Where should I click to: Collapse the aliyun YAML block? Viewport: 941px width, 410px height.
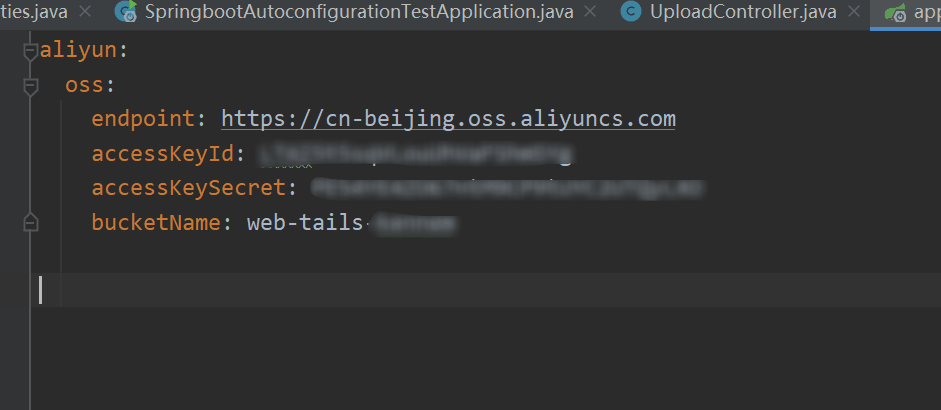tap(30, 51)
